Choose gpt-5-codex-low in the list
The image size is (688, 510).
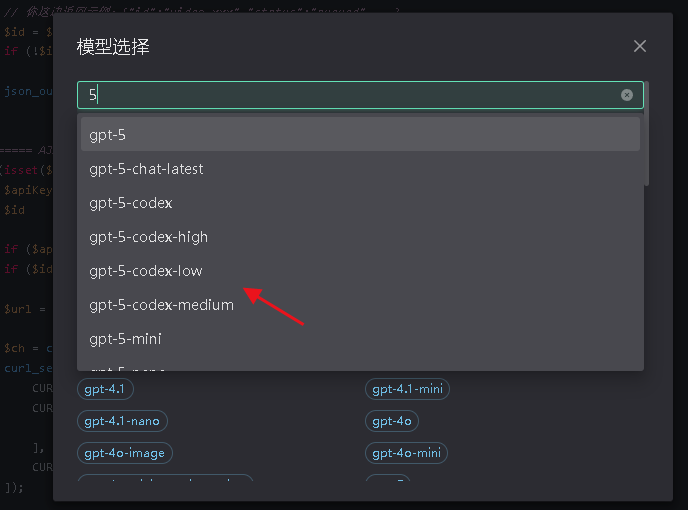[360, 271]
